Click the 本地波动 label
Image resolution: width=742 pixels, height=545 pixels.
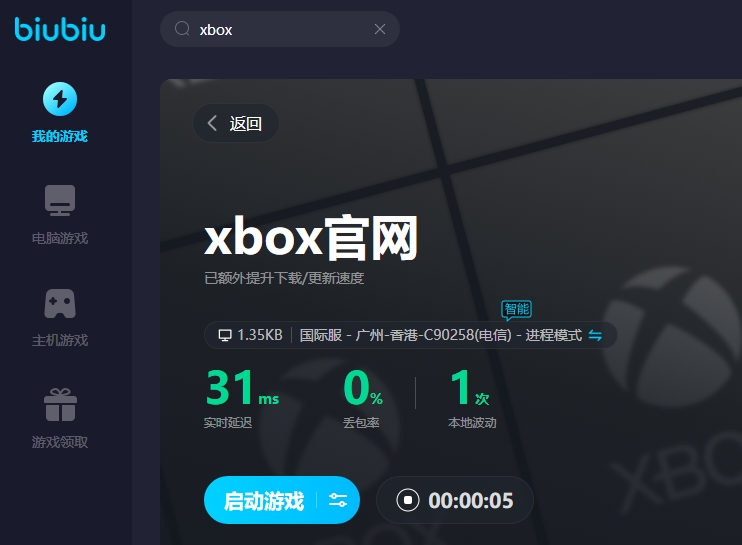click(472, 422)
